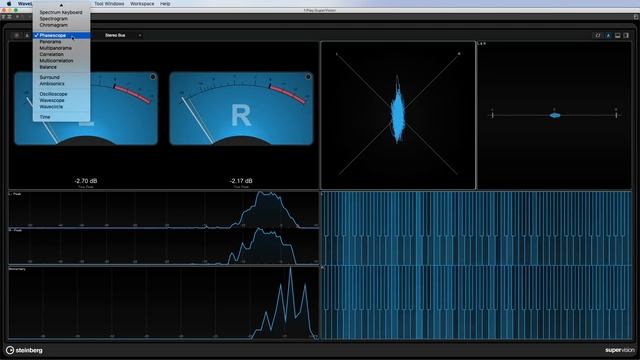Viewport: 640px width, 360px height.
Task: Open the Stereo Bus channel dropdown
Action: pyautogui.click(x=122, y=36)
